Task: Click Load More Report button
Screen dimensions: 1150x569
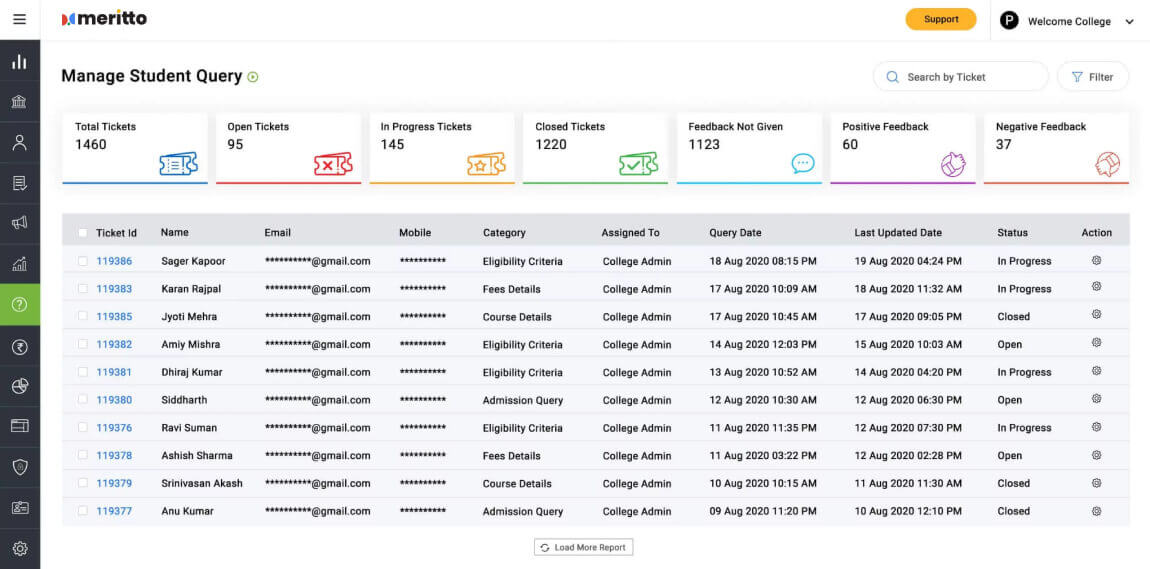Action: click(x=583, y=547)
